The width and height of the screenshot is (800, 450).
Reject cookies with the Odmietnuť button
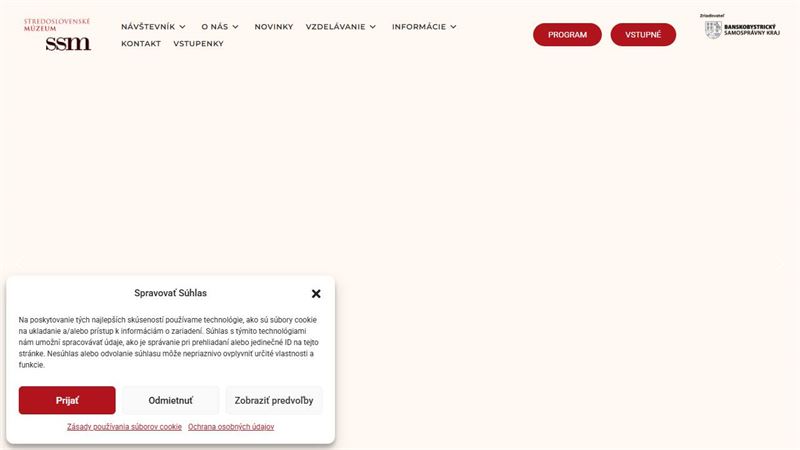(170, 401)
